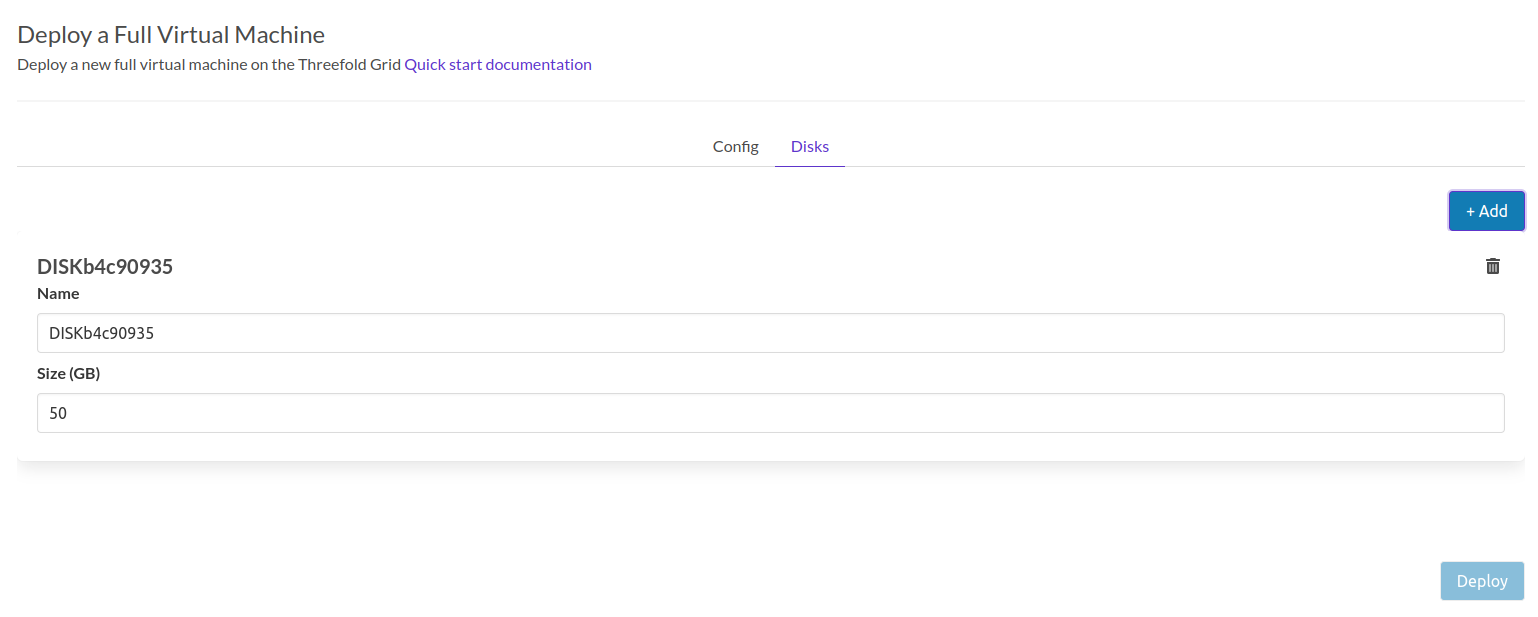Open the Quick start documentation link
1538x617 pixels.
pos(497,65)
